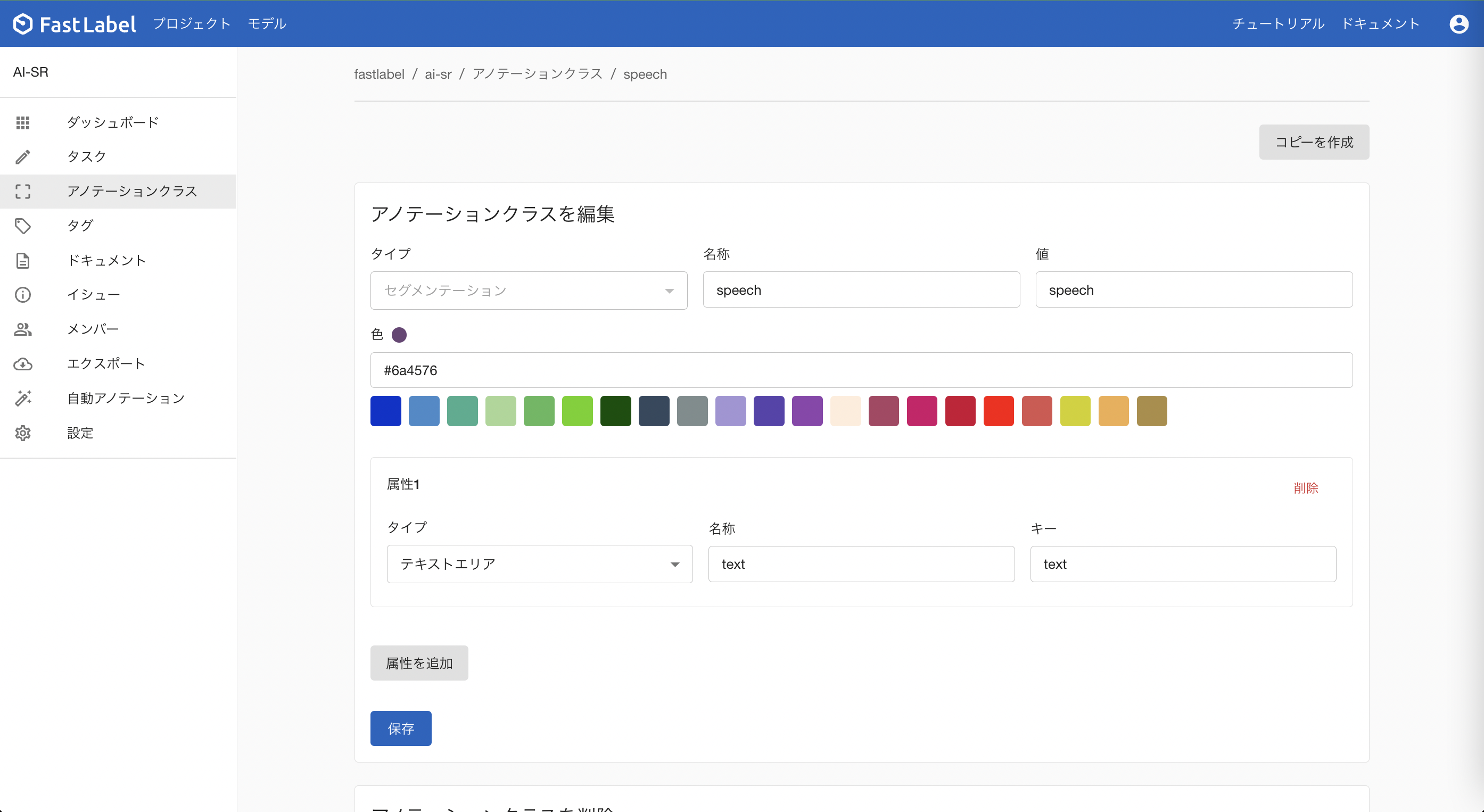Click the issue info circle icon
The height and width of the screenshot is (812, 1484).
(22, 295)
